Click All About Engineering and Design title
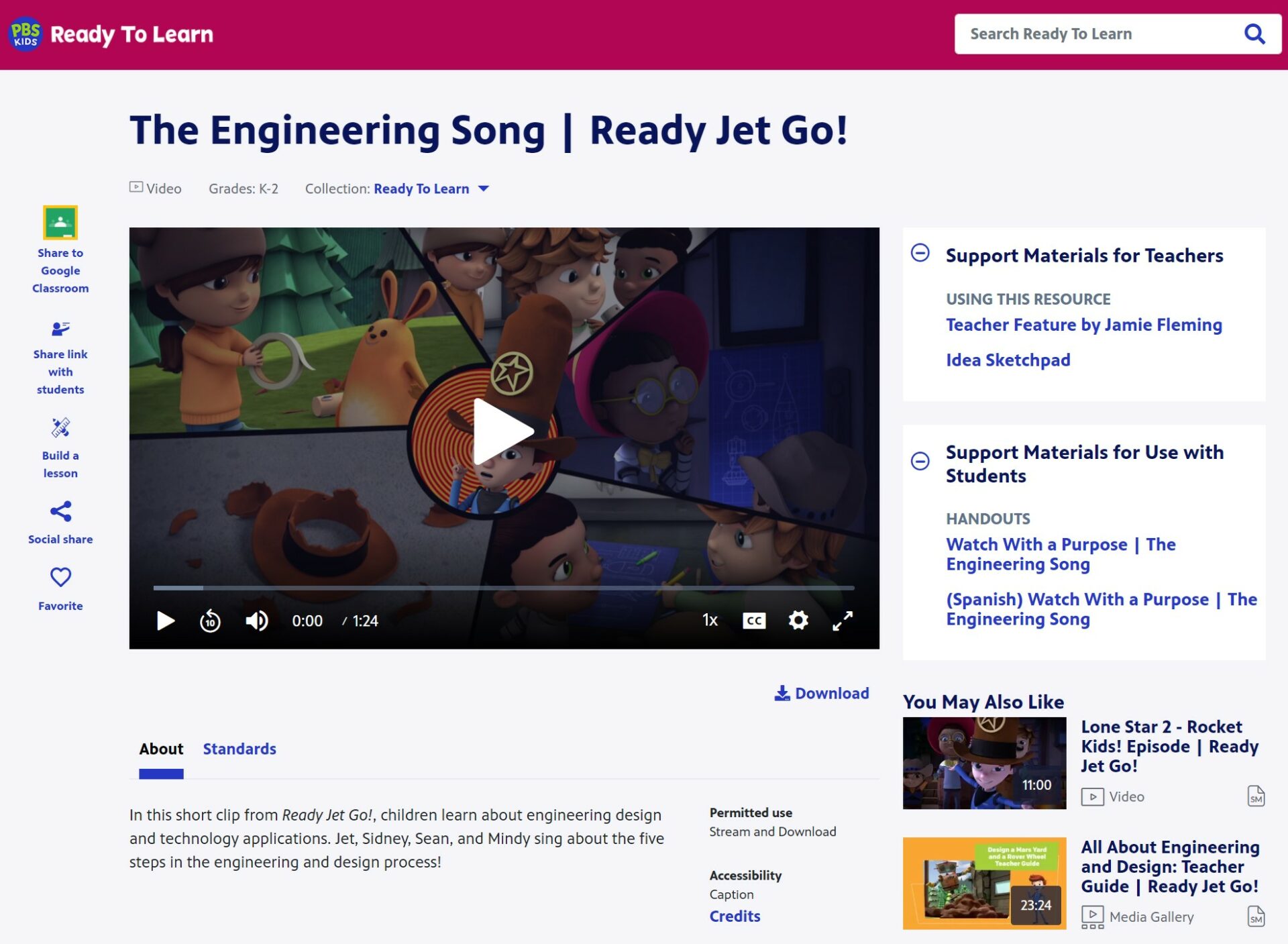The width and height of the screenshot is (1288, 944). click(1170, 866)
